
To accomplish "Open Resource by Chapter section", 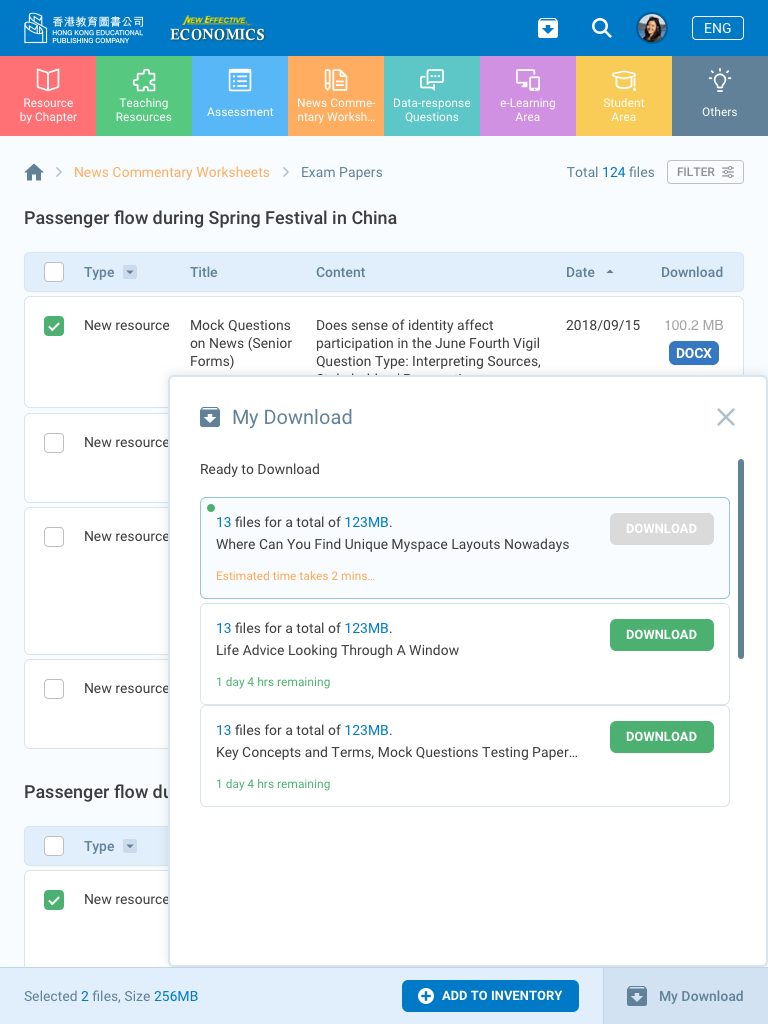I will 48,96.
